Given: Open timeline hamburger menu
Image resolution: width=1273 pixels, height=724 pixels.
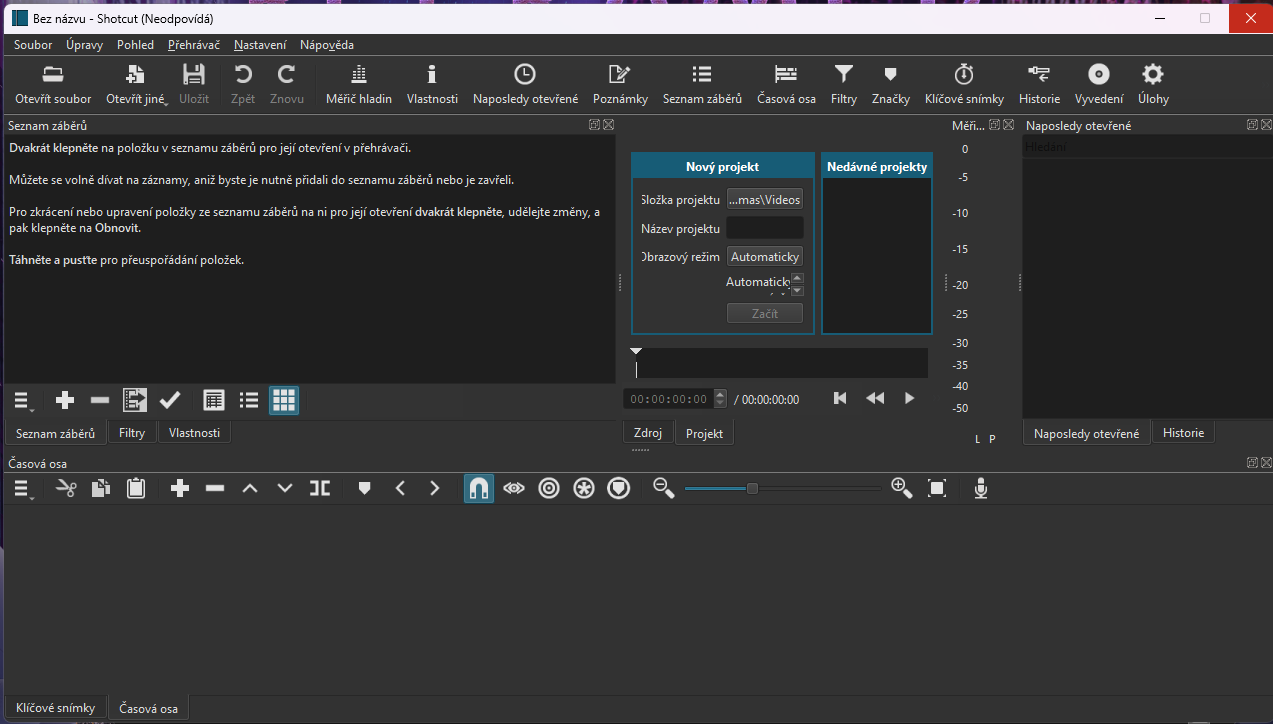Looking at the screenshot, I should click(x=23, y=488).
